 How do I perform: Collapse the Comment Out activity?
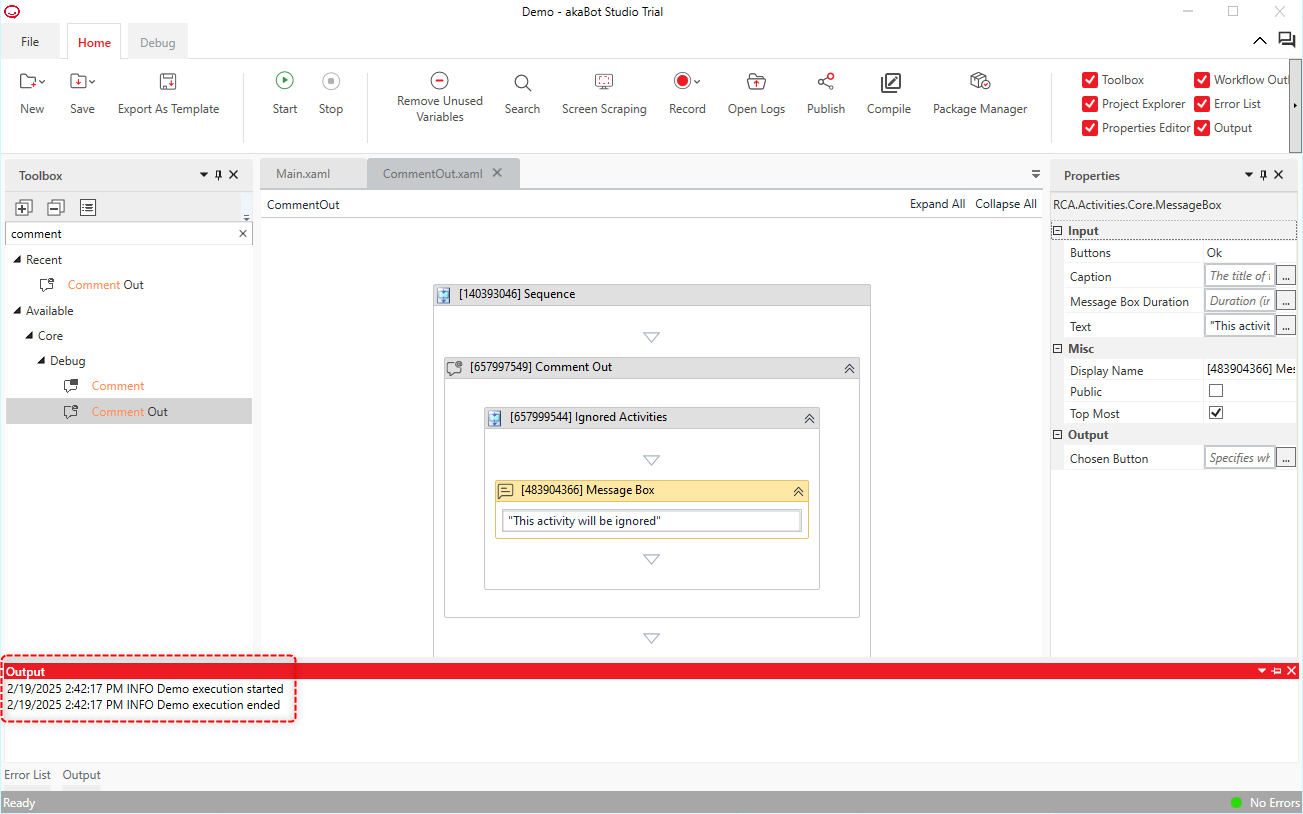849,368
